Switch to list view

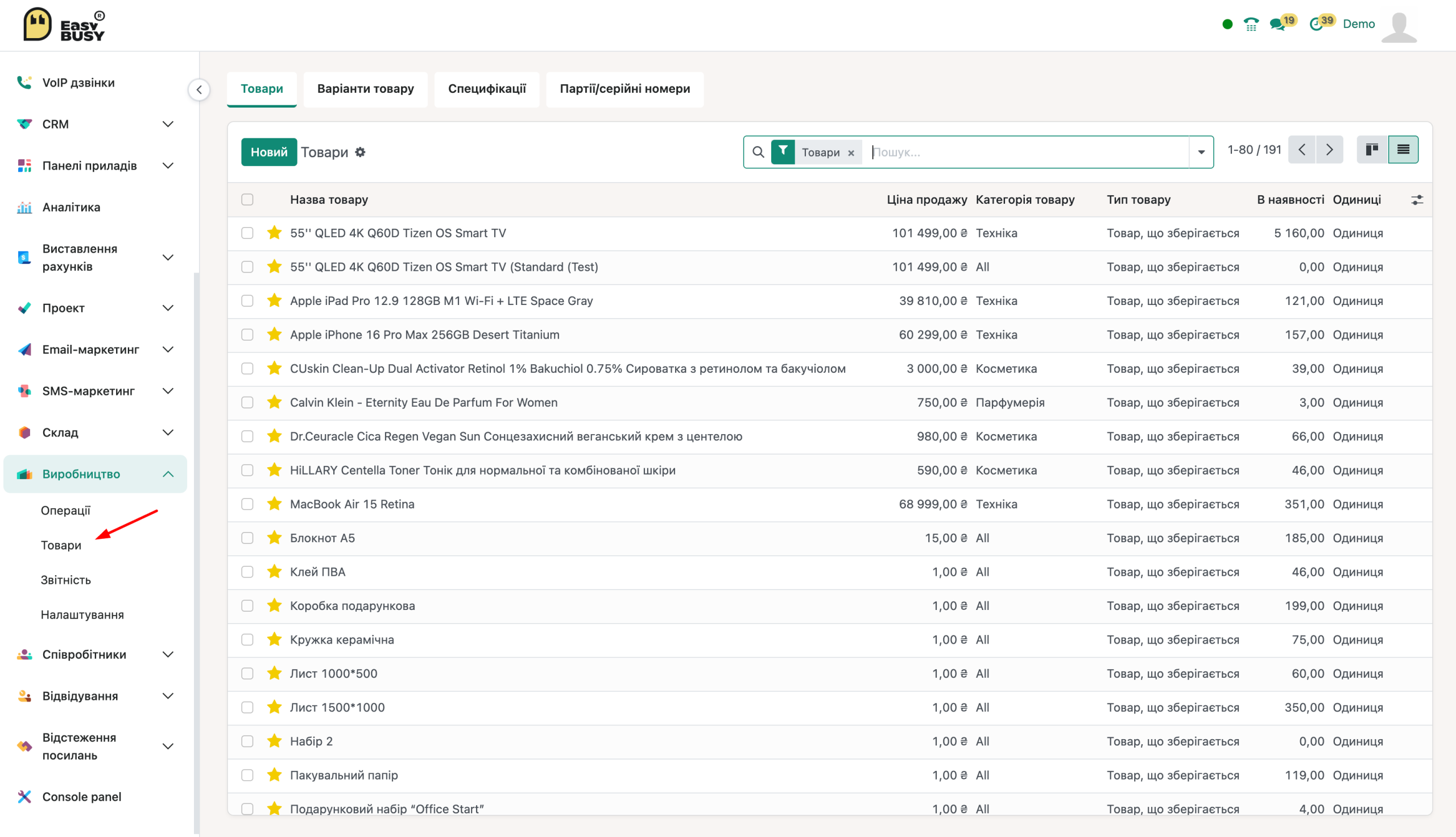coord(1403,150)
